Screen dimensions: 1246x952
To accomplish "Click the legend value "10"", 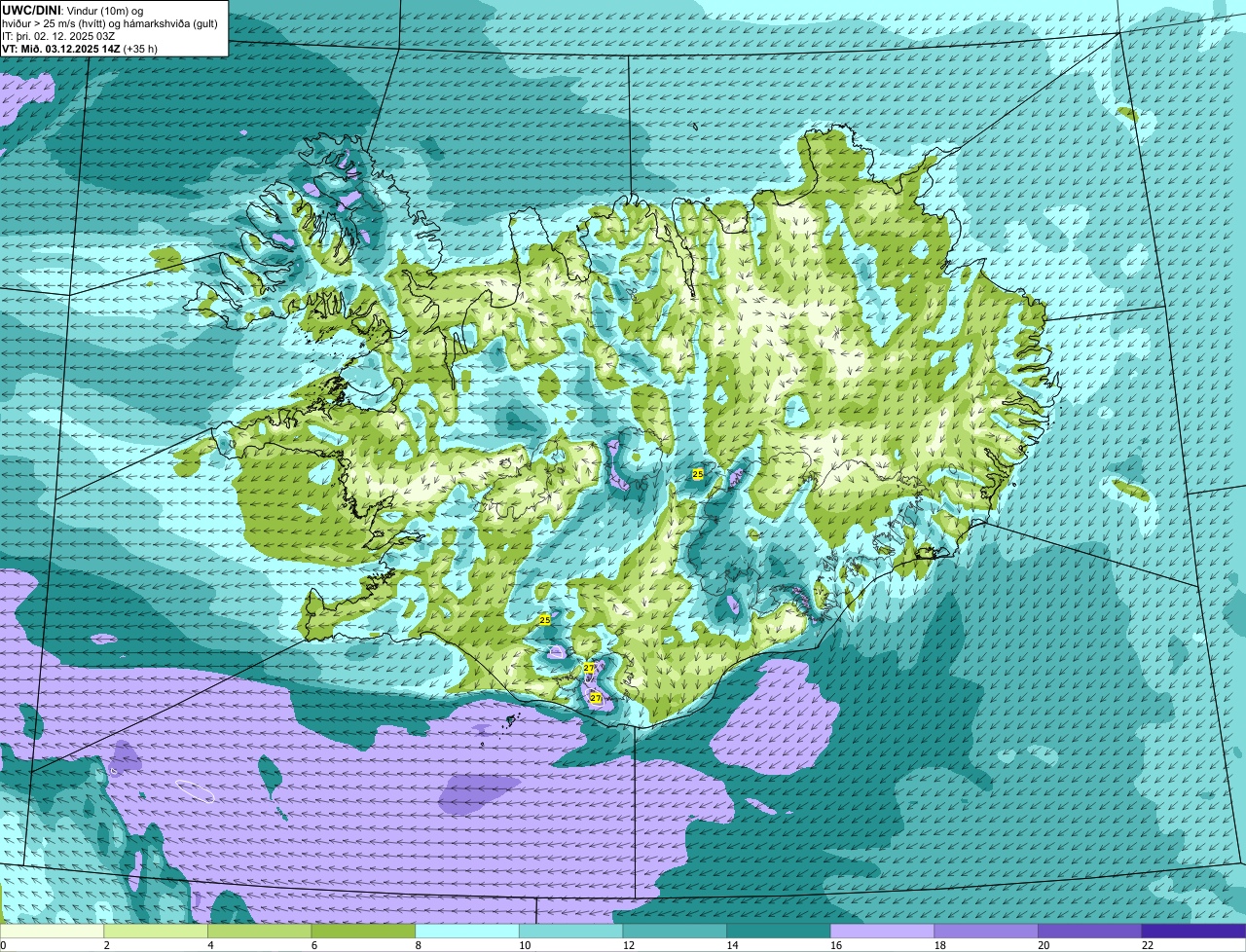I will pos(525,945).
